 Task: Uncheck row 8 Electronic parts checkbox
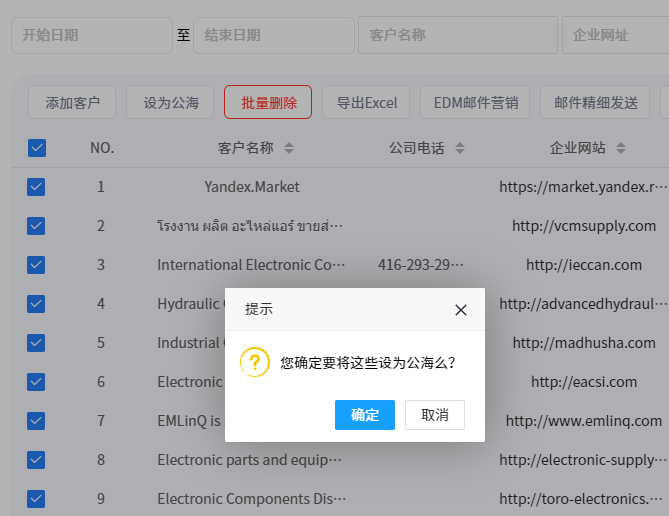36,460
